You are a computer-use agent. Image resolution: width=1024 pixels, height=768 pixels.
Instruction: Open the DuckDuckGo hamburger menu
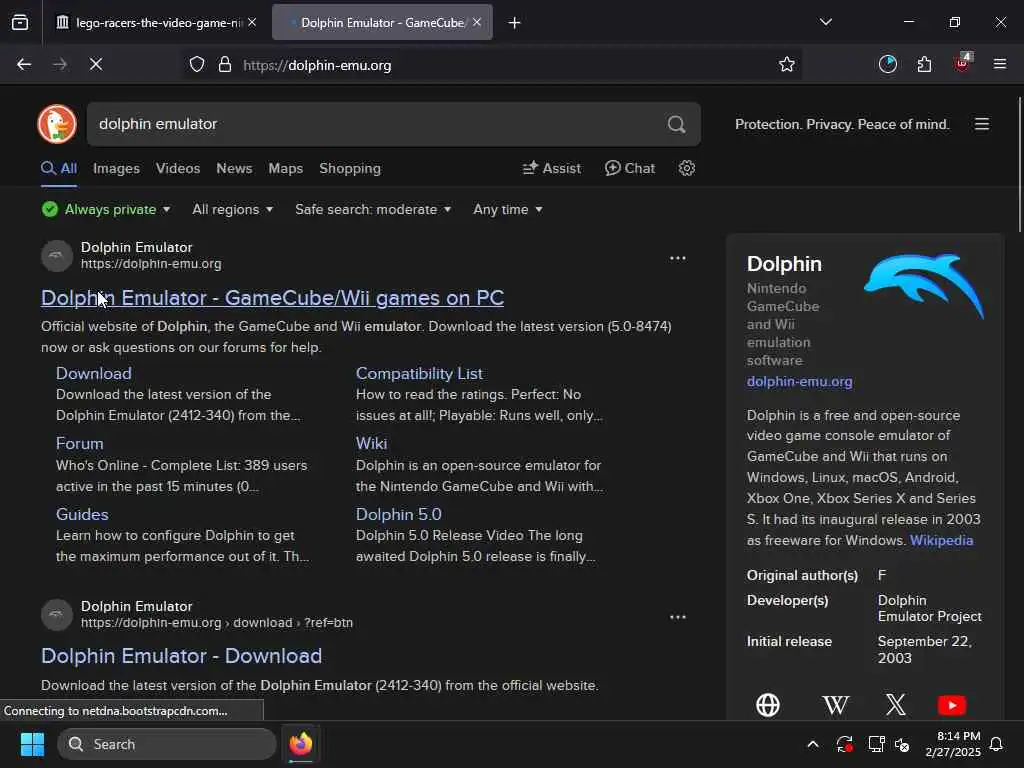(982, 124)
